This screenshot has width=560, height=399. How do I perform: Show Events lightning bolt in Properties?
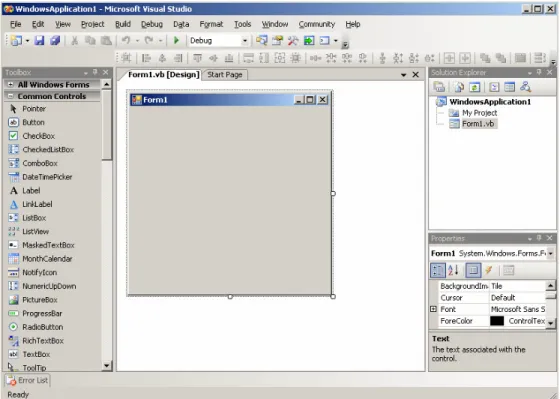pyautogui.click(x=489, y=270)
